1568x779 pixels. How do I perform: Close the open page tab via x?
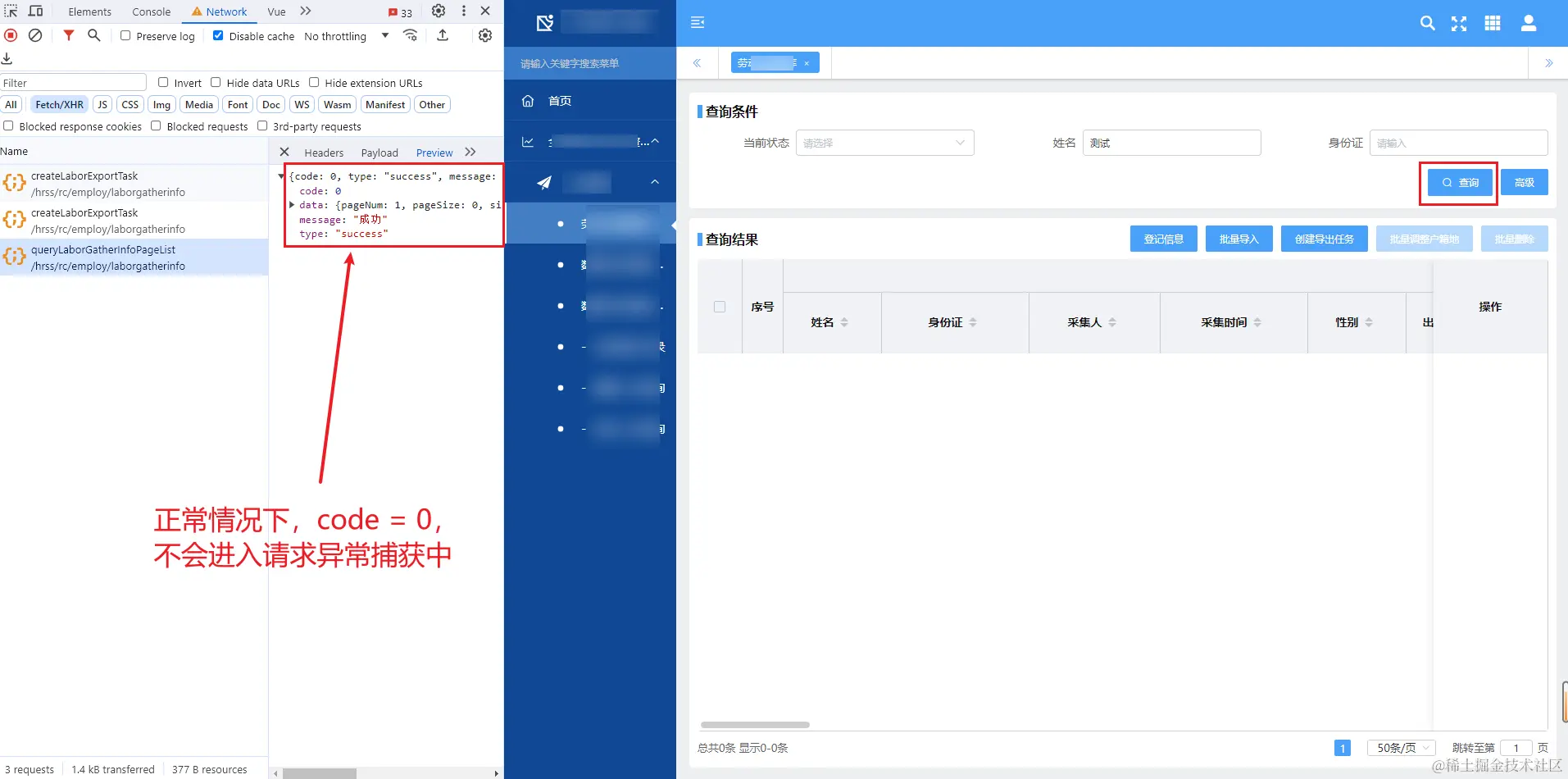coord(807,63)
